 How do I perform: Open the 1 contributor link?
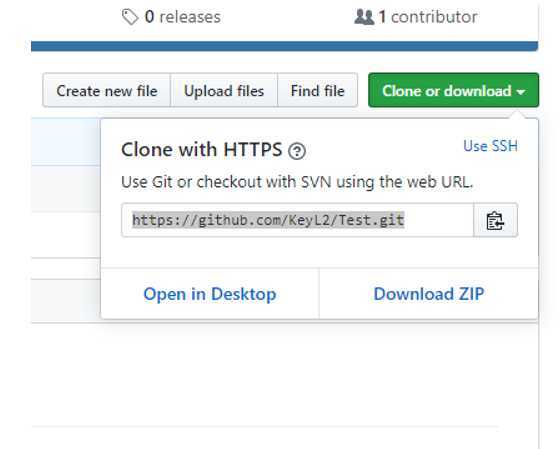[x=416, y=17]
